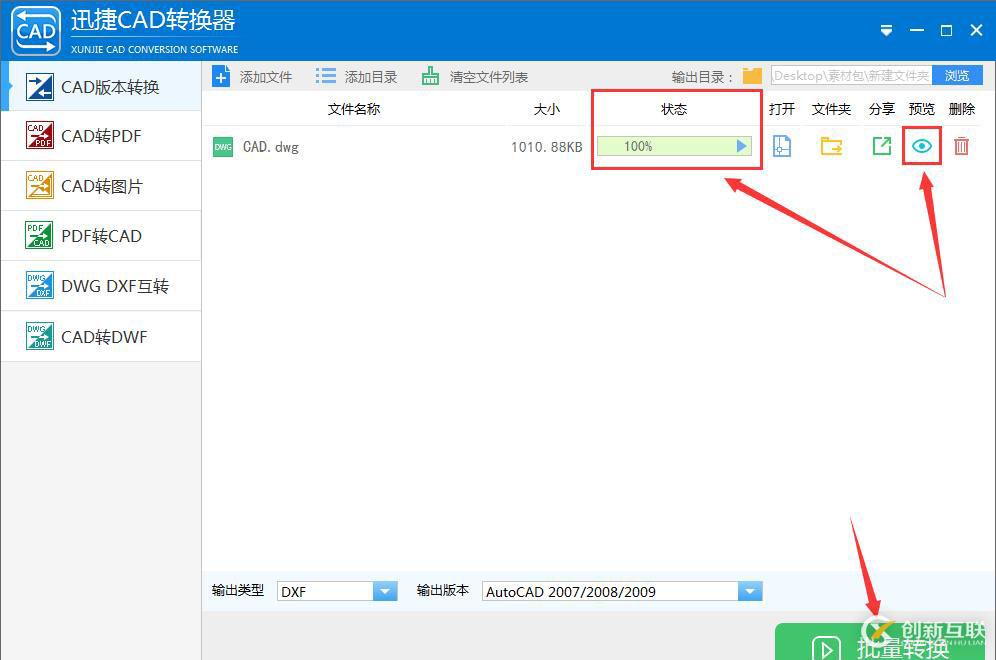The image size is (996, 660).
Task: Expand the AutoCAD 2007/2008/2009 version dropdown
Action: 750,590
